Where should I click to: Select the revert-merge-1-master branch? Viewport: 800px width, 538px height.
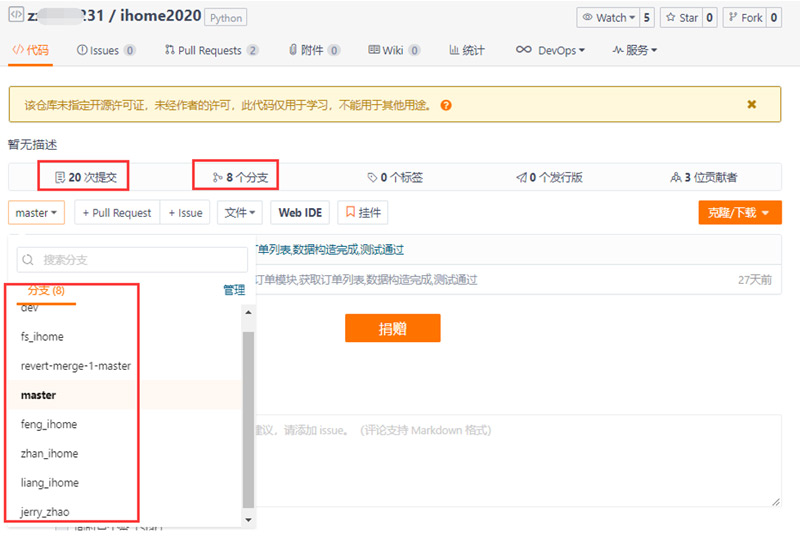coord(124,365)
